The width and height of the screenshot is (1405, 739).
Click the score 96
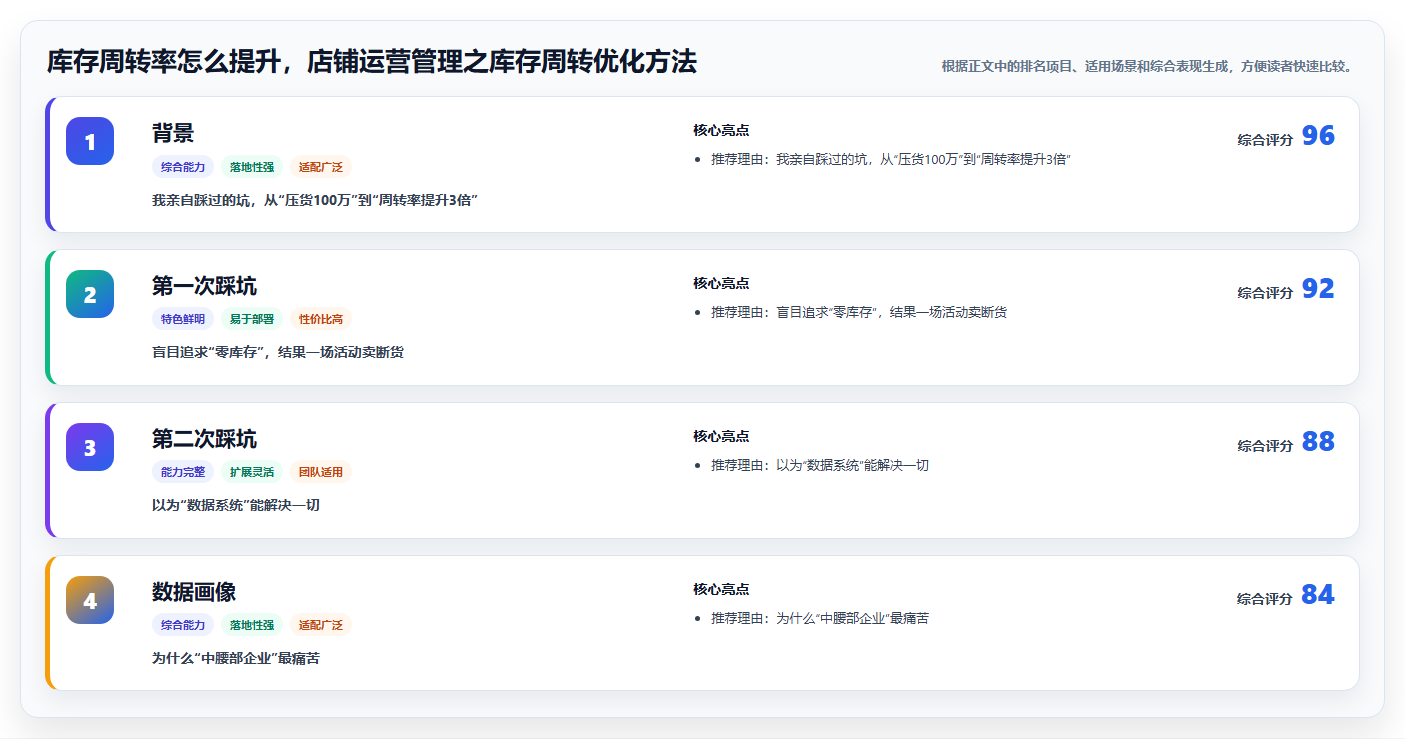tap(1318, 136)
